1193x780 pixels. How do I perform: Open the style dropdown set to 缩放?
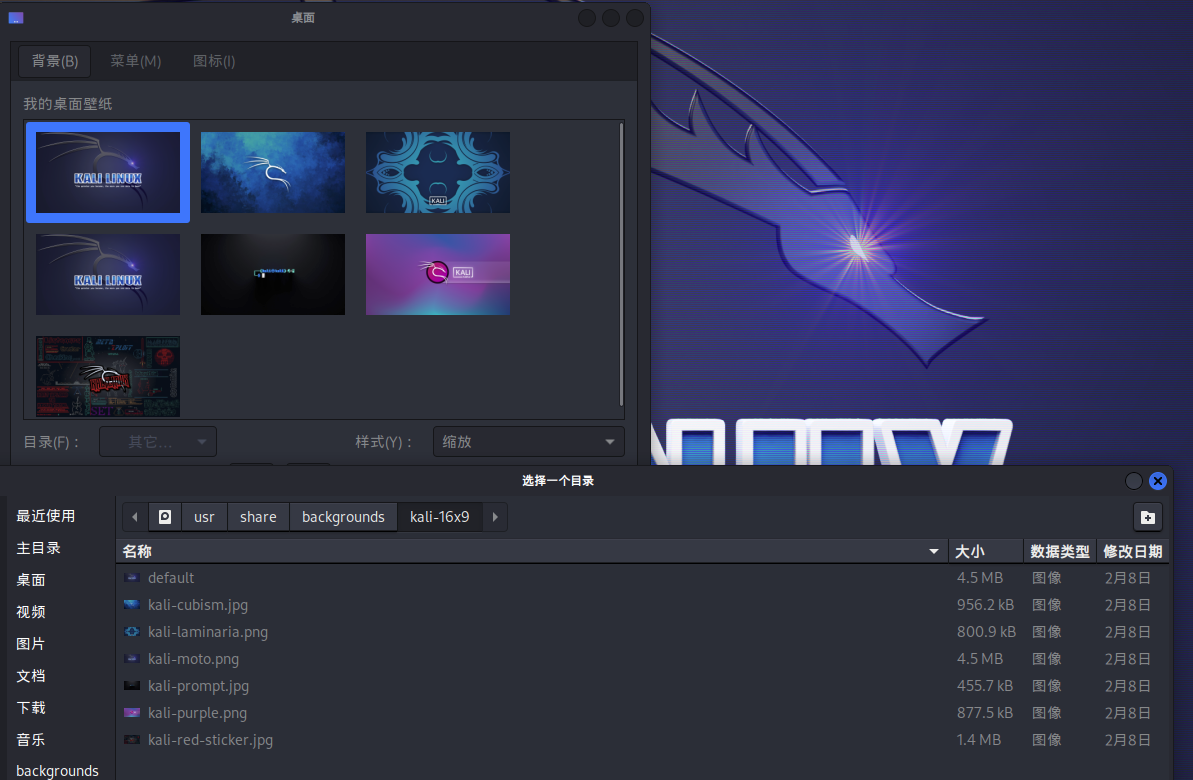coord(528,442)
